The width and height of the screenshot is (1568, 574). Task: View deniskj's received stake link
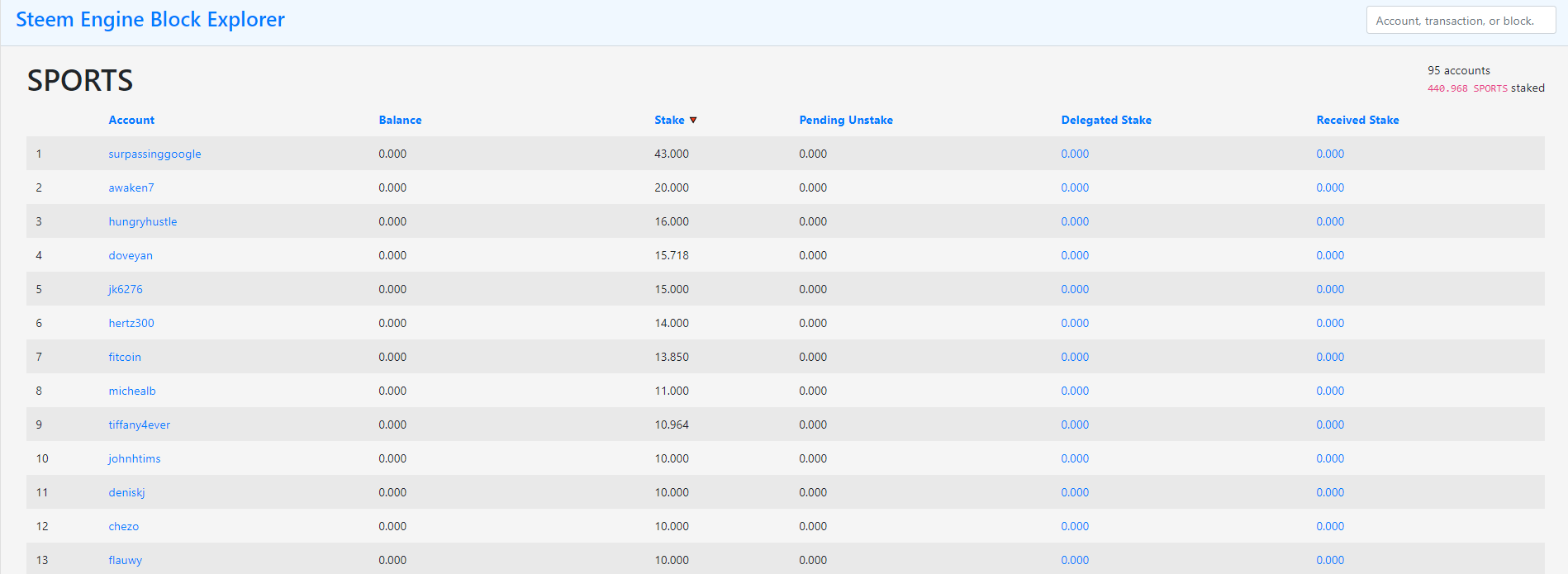click(x=1330, y=492)
